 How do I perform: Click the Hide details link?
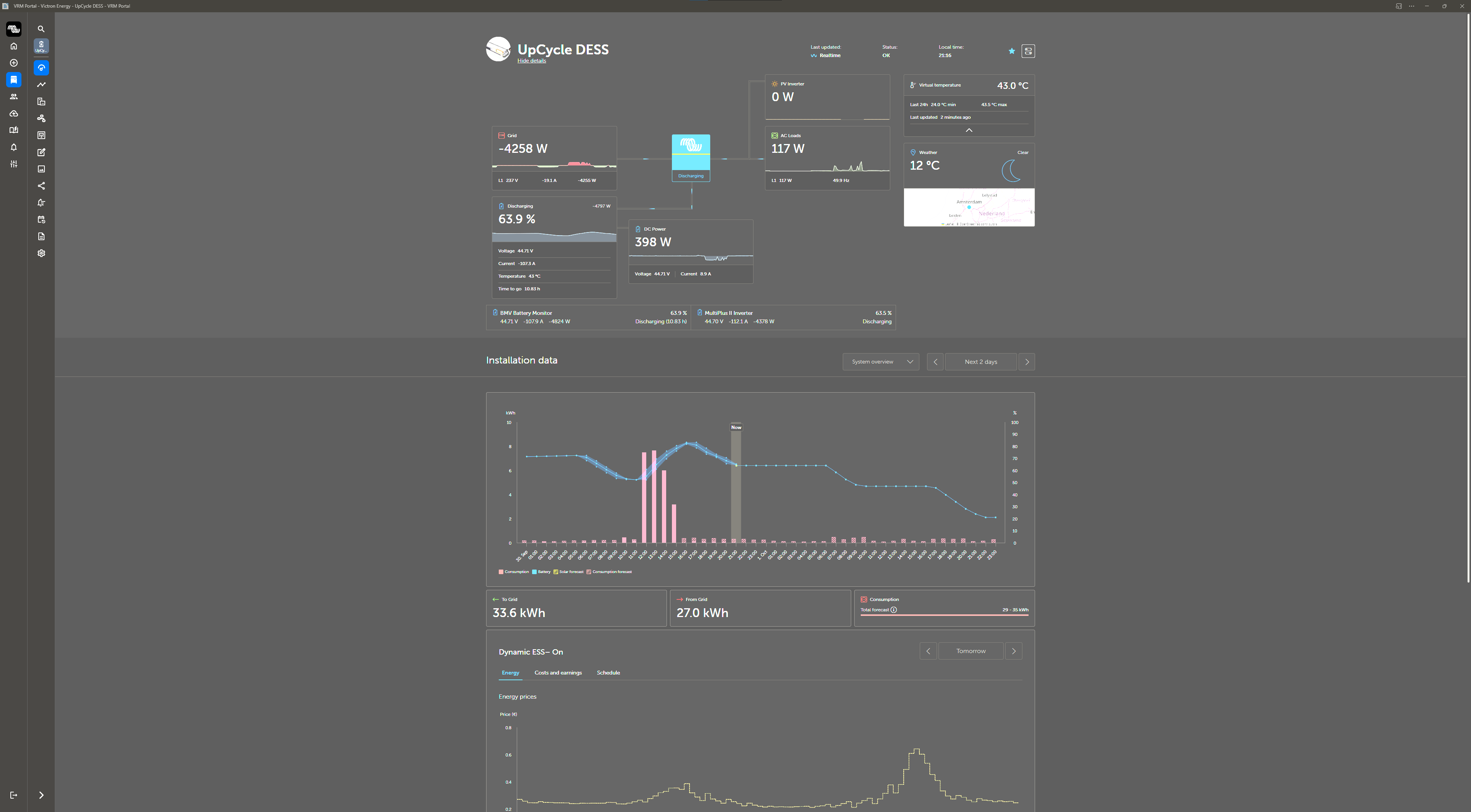531,61
